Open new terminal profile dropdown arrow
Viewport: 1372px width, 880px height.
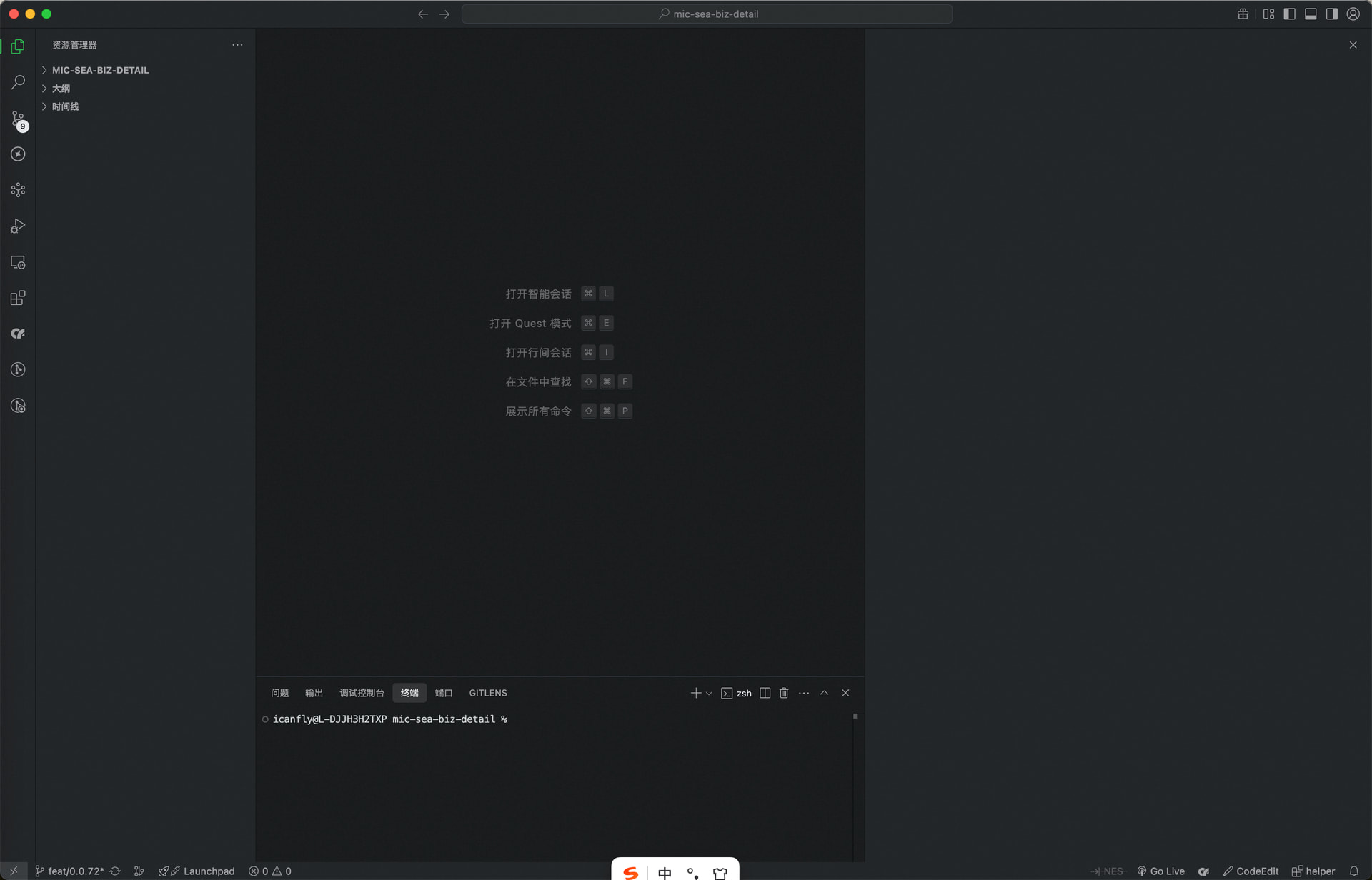click(709, 693)
